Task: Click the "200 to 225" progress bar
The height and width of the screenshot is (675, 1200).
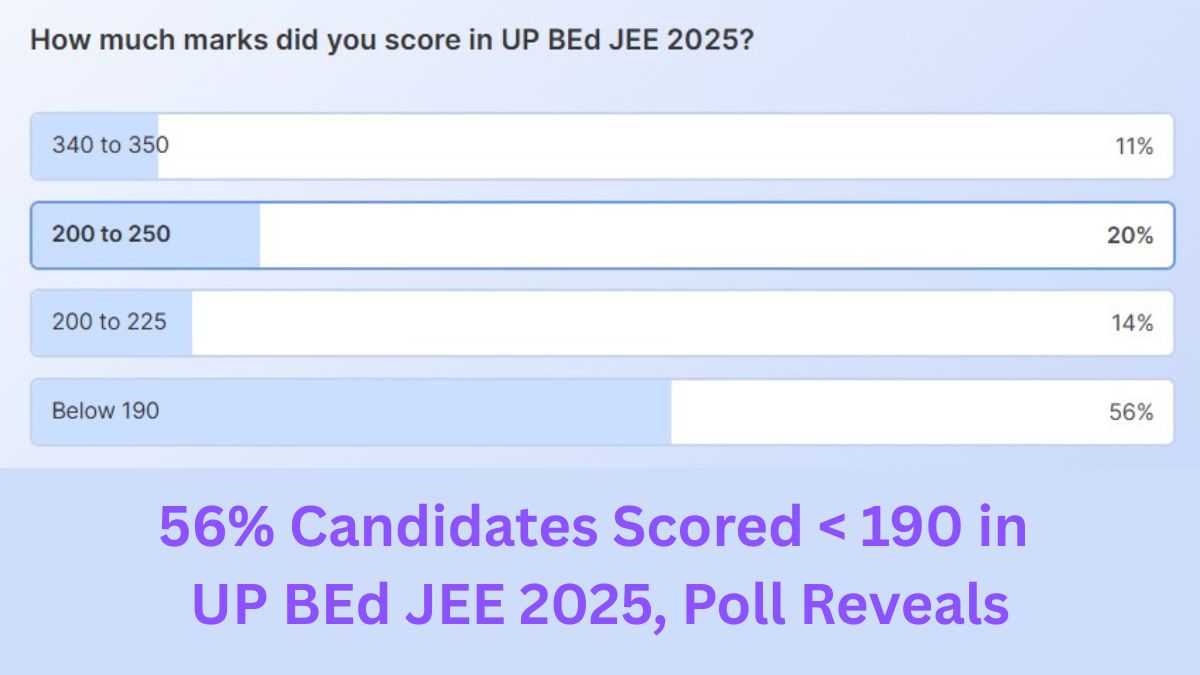Action: click(x=112, y=322)
